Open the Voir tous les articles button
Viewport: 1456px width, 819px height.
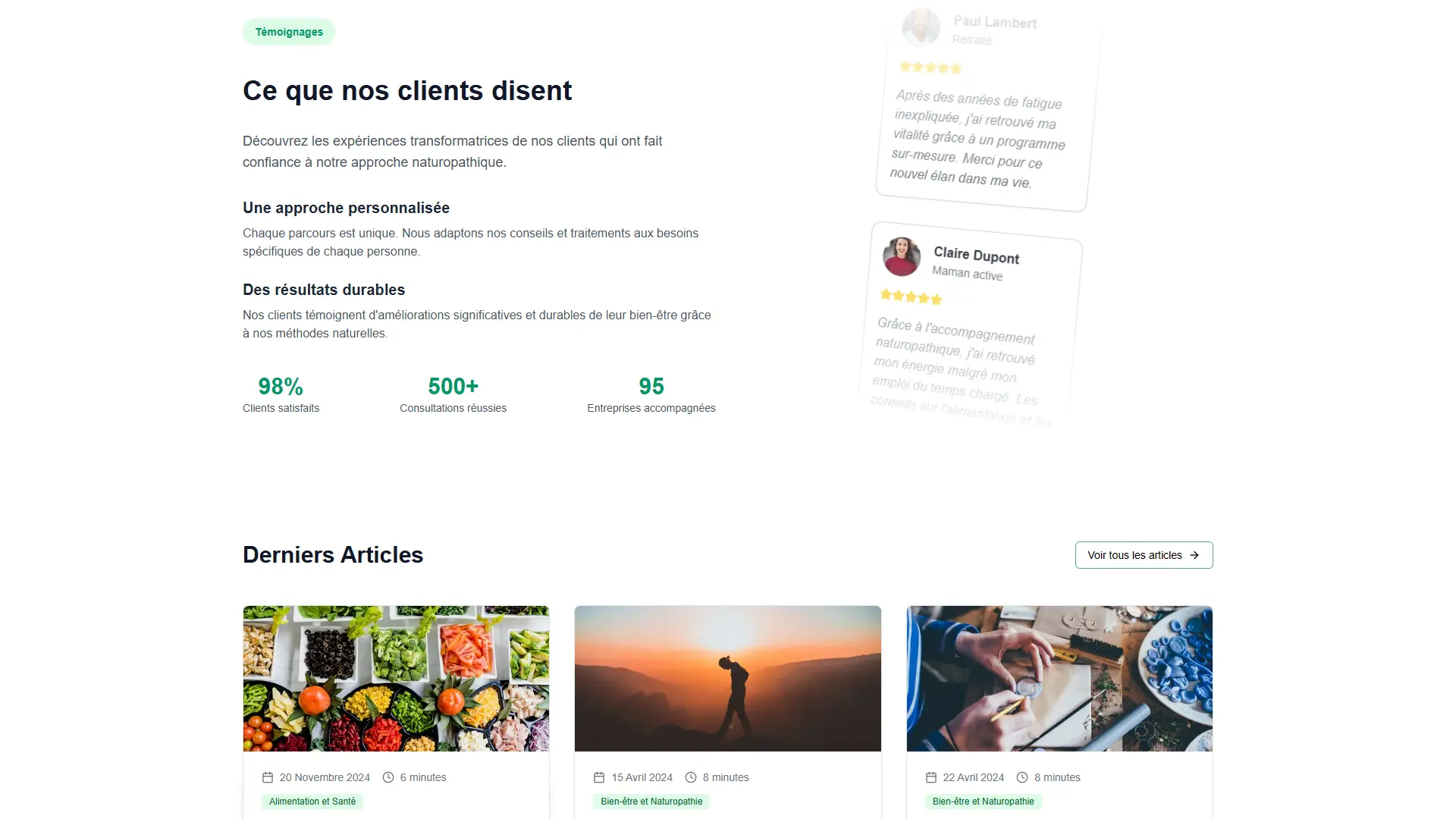1144,555
